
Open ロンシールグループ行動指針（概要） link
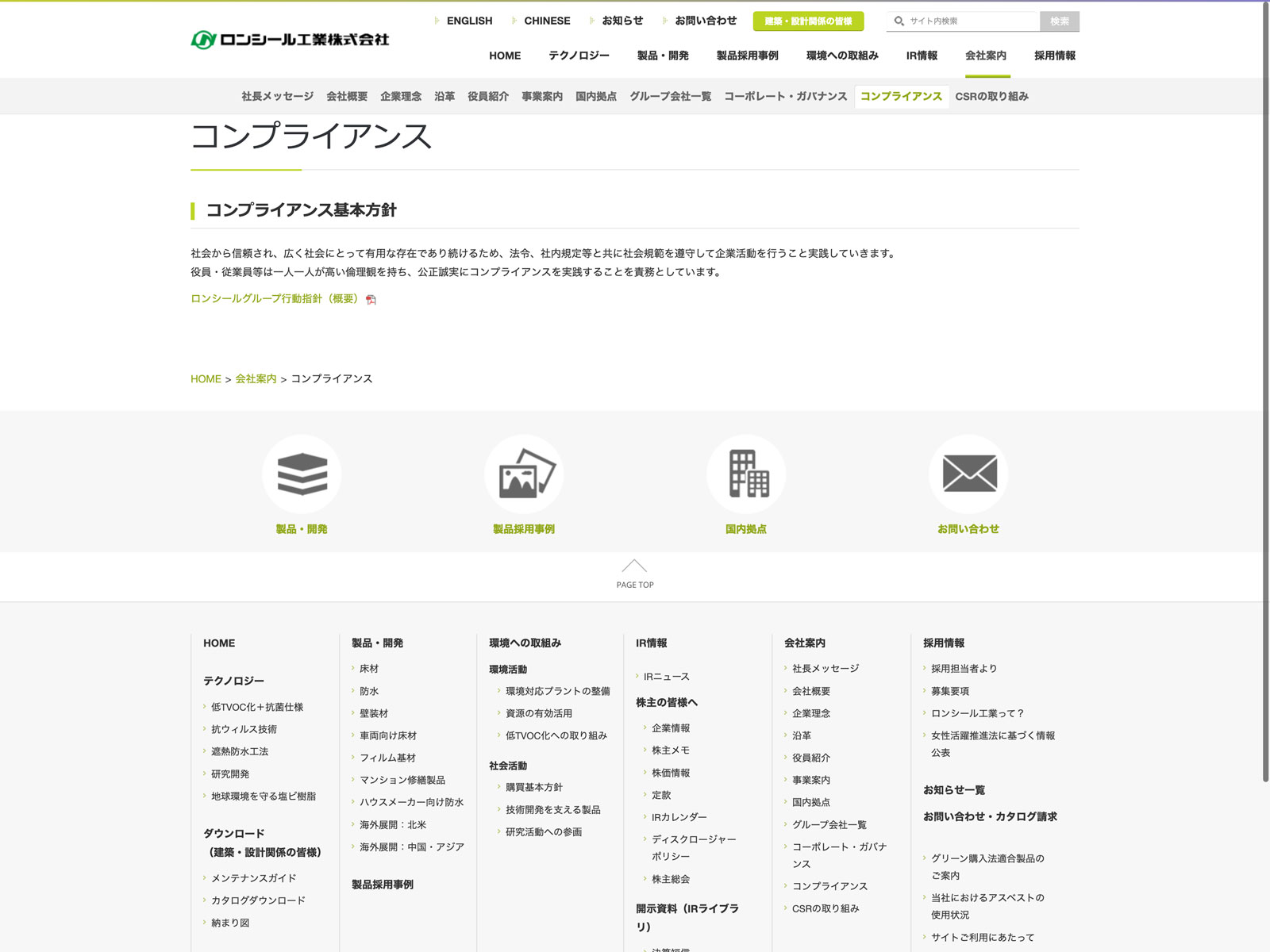pyautogui.click(x=274, y=299)
